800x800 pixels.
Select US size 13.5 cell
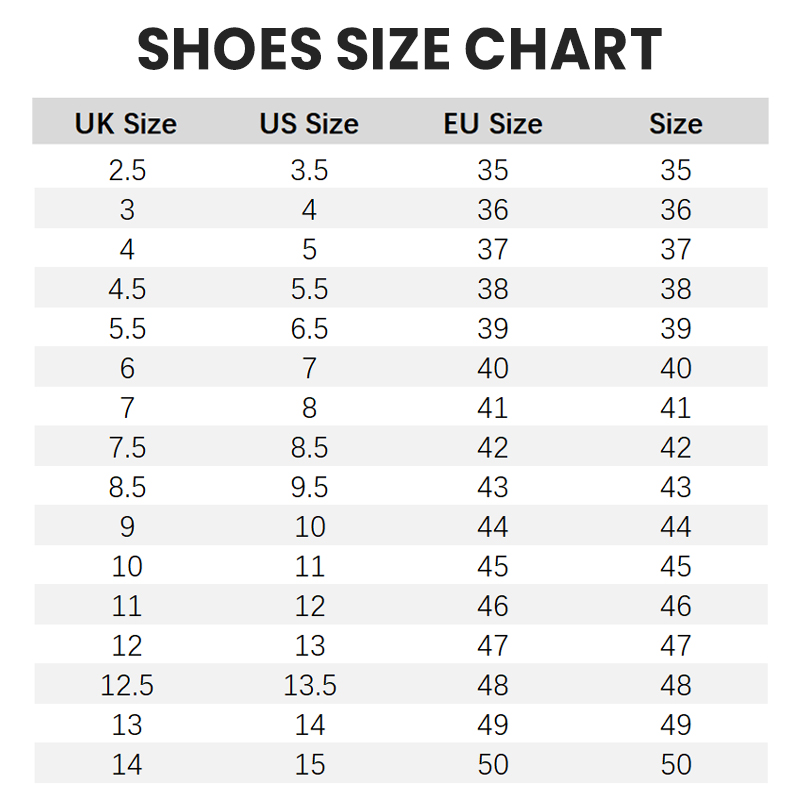coord(310,685)
